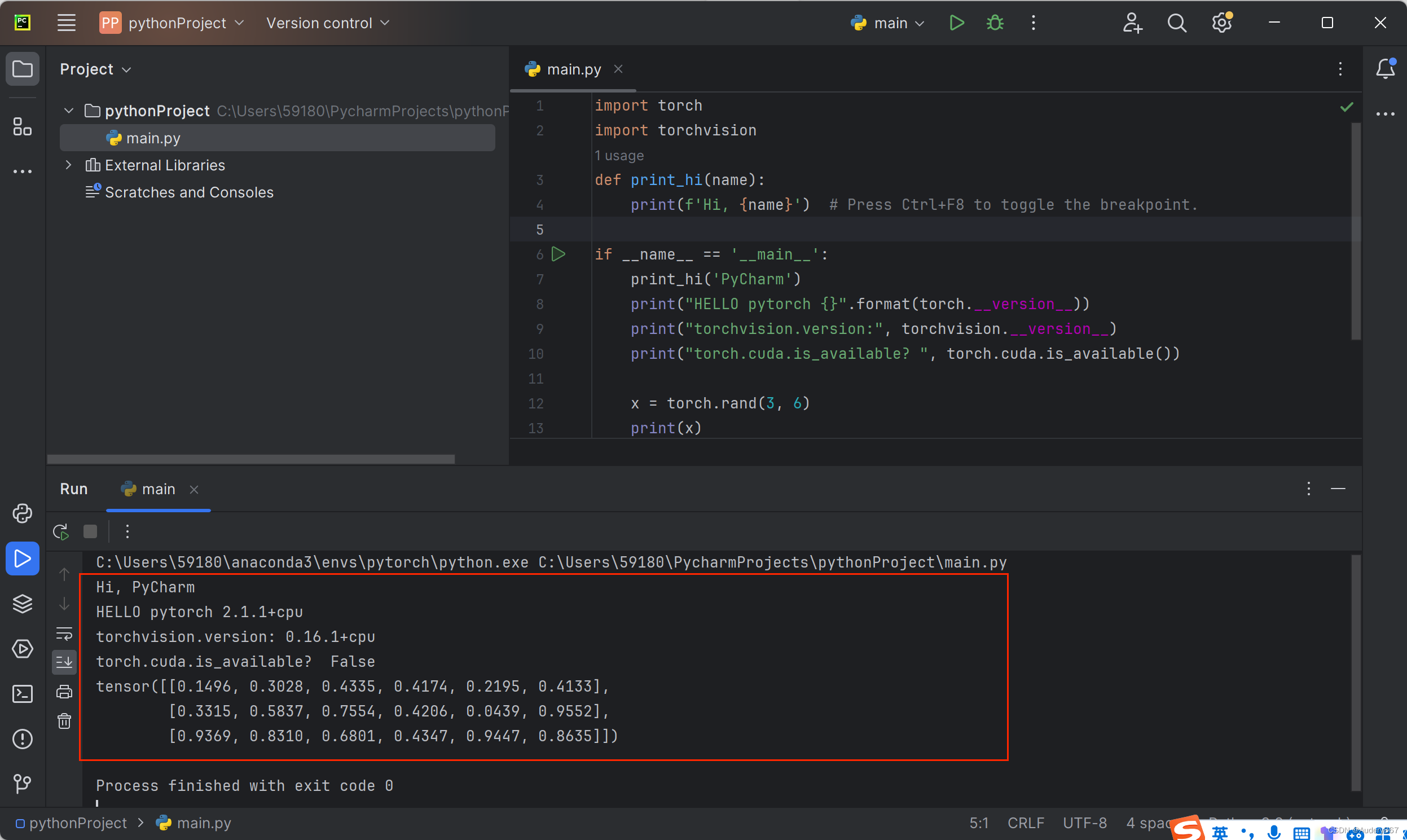This screenshot has height=840, width=1407.
Task: Click the Stop process square button
Action: [x=90, y=531]
